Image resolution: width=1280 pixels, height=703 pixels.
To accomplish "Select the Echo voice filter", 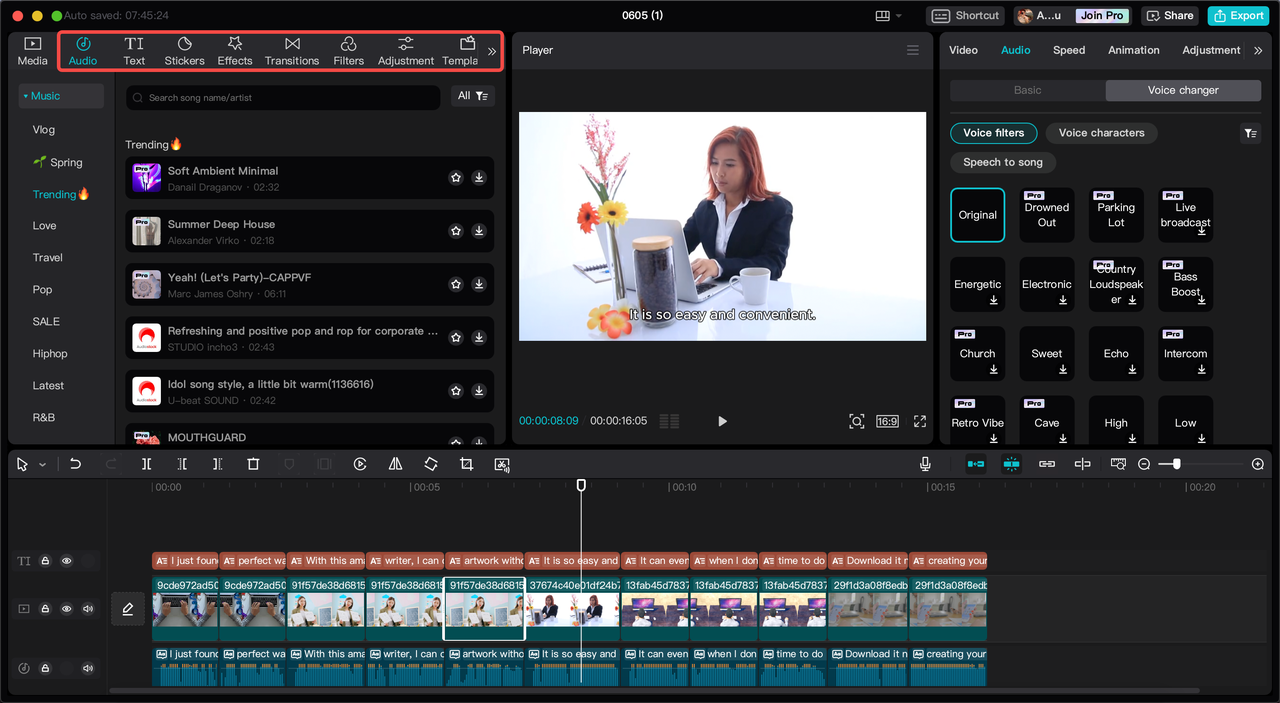I will tap(1116, 354).
